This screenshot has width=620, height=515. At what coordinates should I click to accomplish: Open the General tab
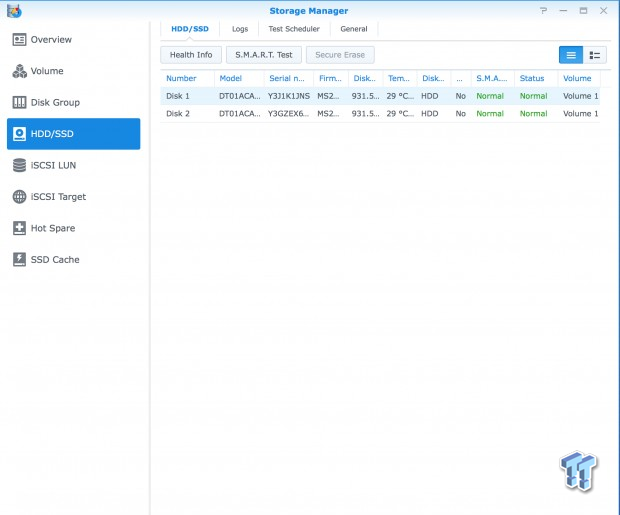[353, 29]
